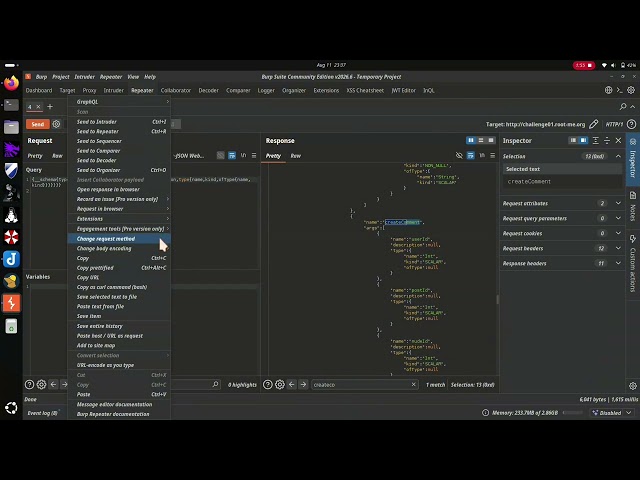Go to next response search match
640x480 pixels.
[303, 384]
